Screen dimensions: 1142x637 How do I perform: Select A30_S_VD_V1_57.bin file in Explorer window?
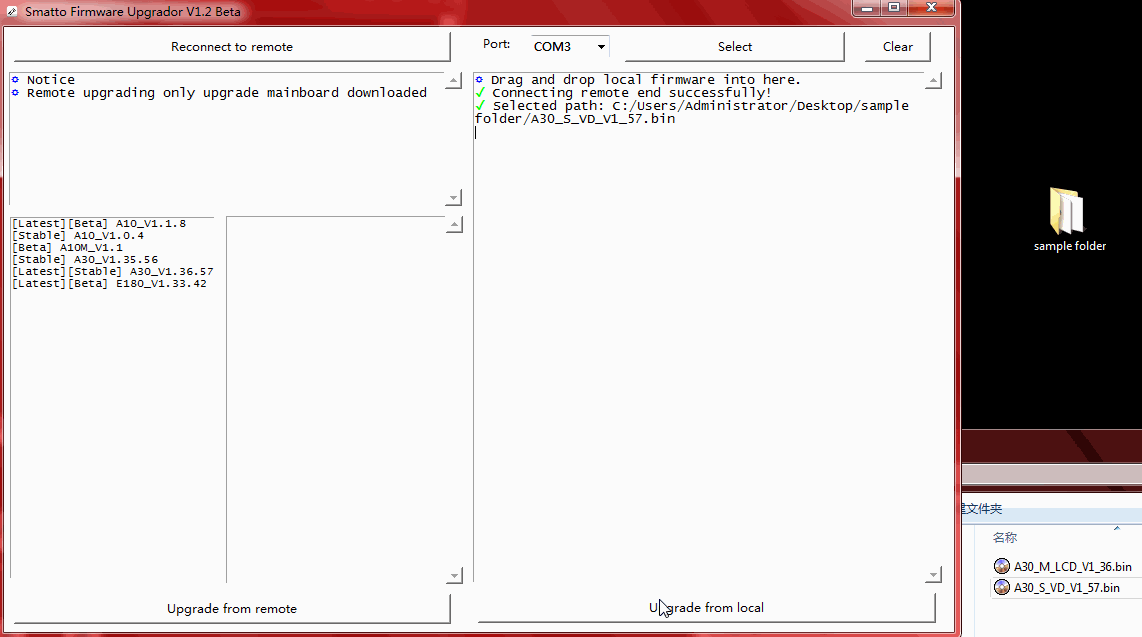[x=1058, y=587]
